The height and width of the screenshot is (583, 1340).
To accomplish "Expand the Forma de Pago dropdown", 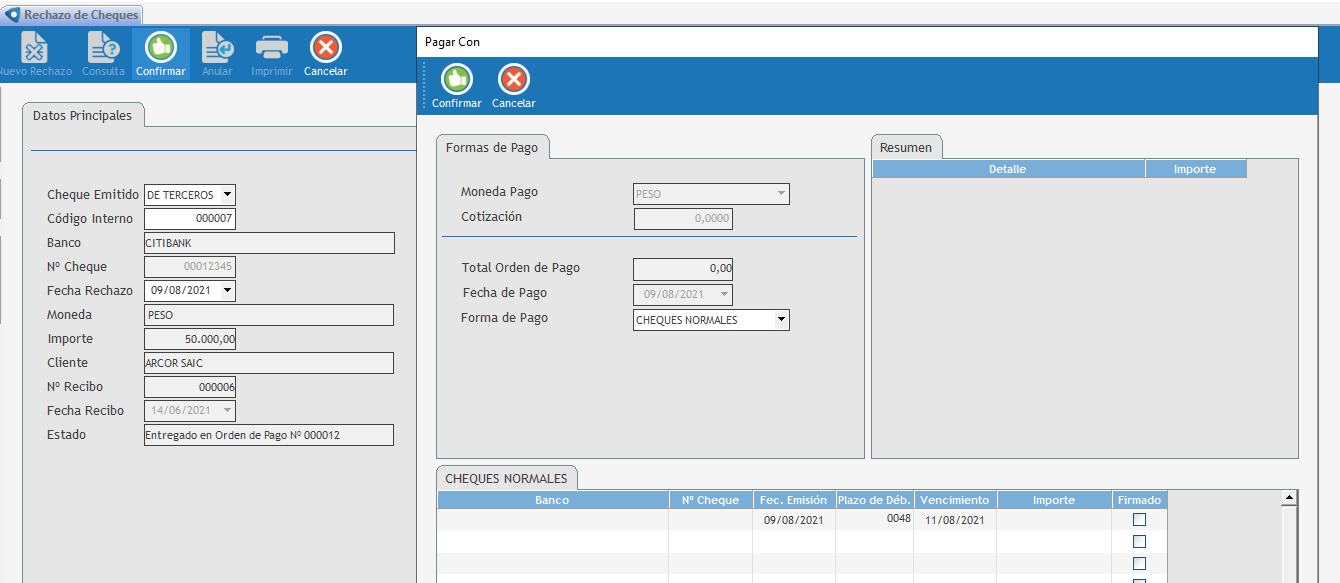I will (781, 320).
